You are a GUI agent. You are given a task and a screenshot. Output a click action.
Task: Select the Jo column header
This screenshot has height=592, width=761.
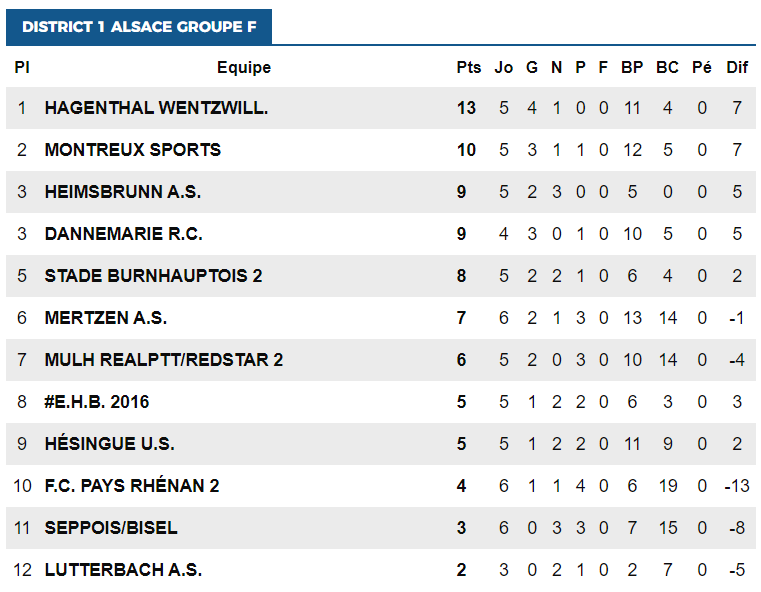503,68
